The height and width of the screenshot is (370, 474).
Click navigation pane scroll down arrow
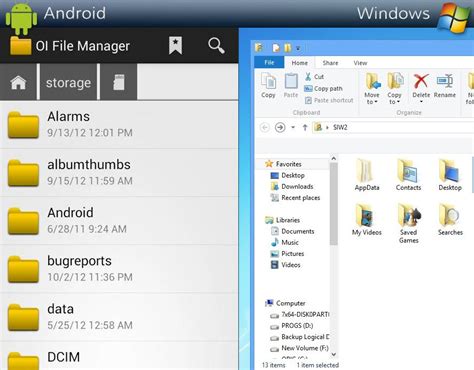(334, 354)
